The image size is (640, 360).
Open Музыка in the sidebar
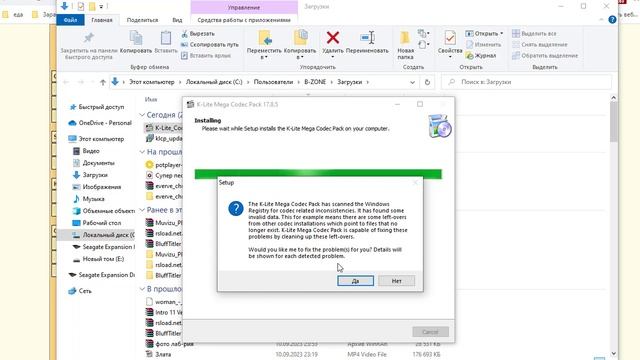(x=89, y=199)
